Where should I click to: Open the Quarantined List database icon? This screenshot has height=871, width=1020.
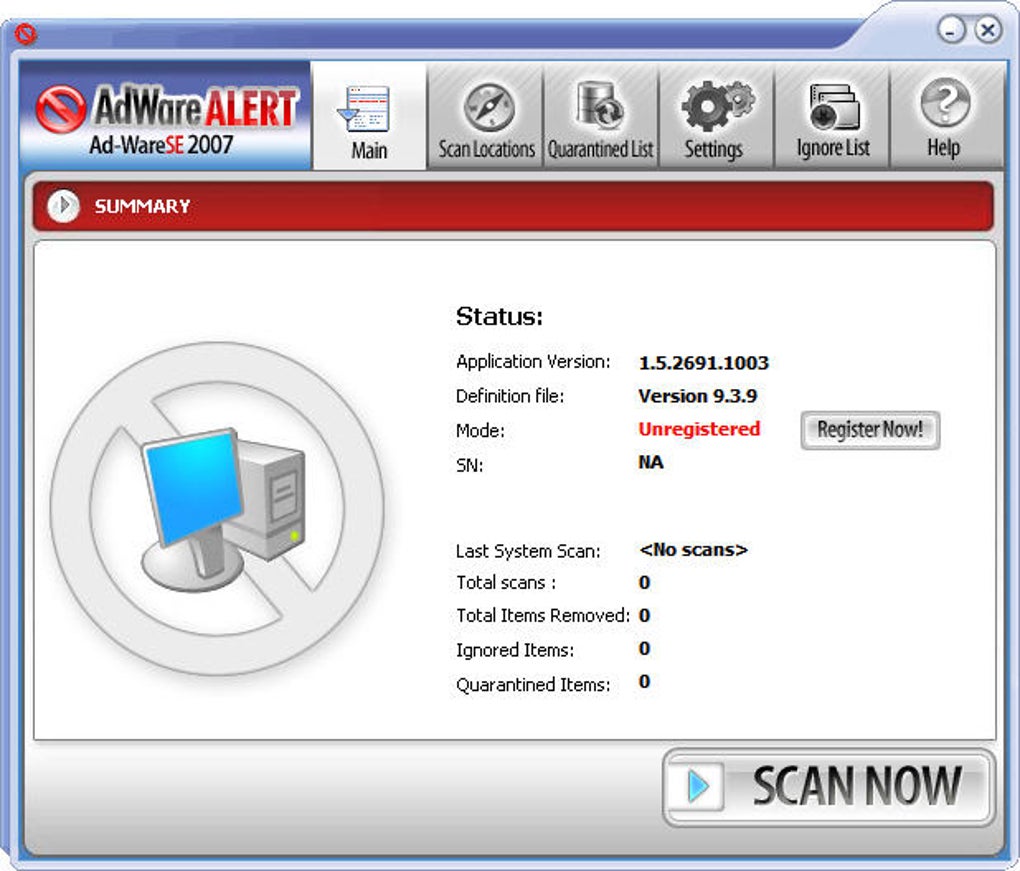[x=600, y=105]
